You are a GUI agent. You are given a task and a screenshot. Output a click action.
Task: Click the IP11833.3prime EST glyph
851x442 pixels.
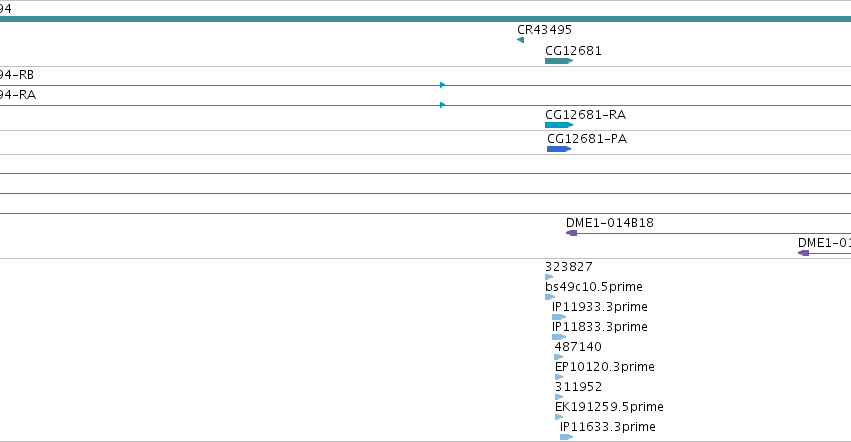click(559, 337)
